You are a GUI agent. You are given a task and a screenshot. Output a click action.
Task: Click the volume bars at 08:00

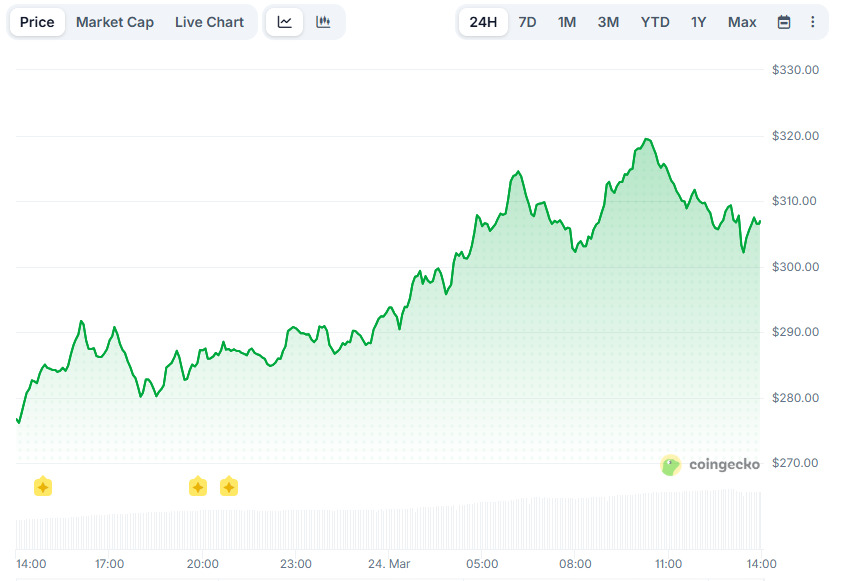tap(575, 520)
